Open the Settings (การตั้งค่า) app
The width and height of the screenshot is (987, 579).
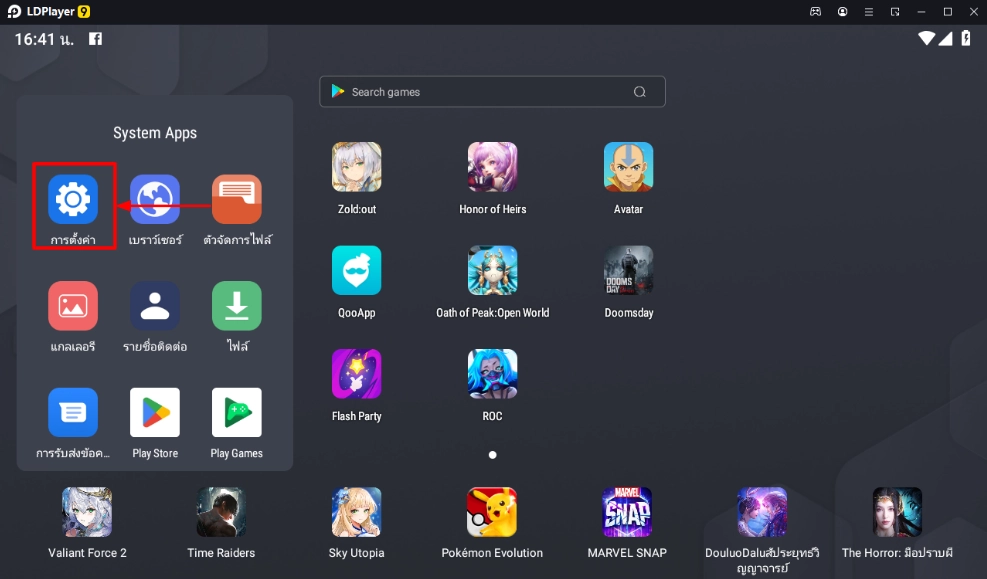click(73, 200)
